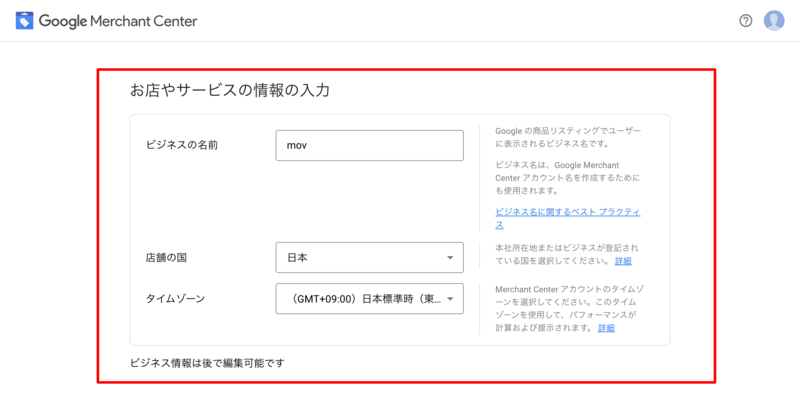
Task: Open the help question mark icon
Action: (x=745, y=21)
